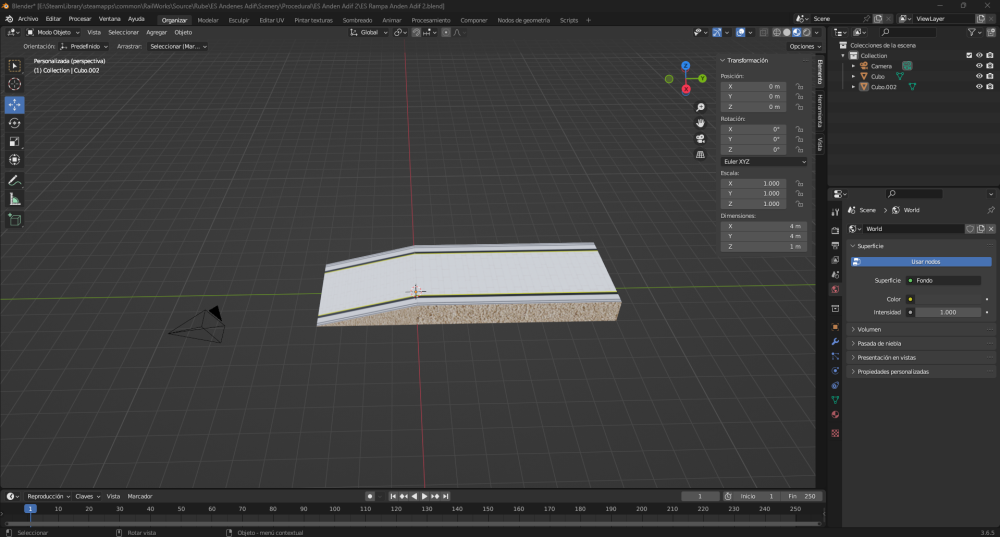The width and height of the screenshot is (1000, 537).
Task: Select the Cursor tool
Action: pos(15,84)
